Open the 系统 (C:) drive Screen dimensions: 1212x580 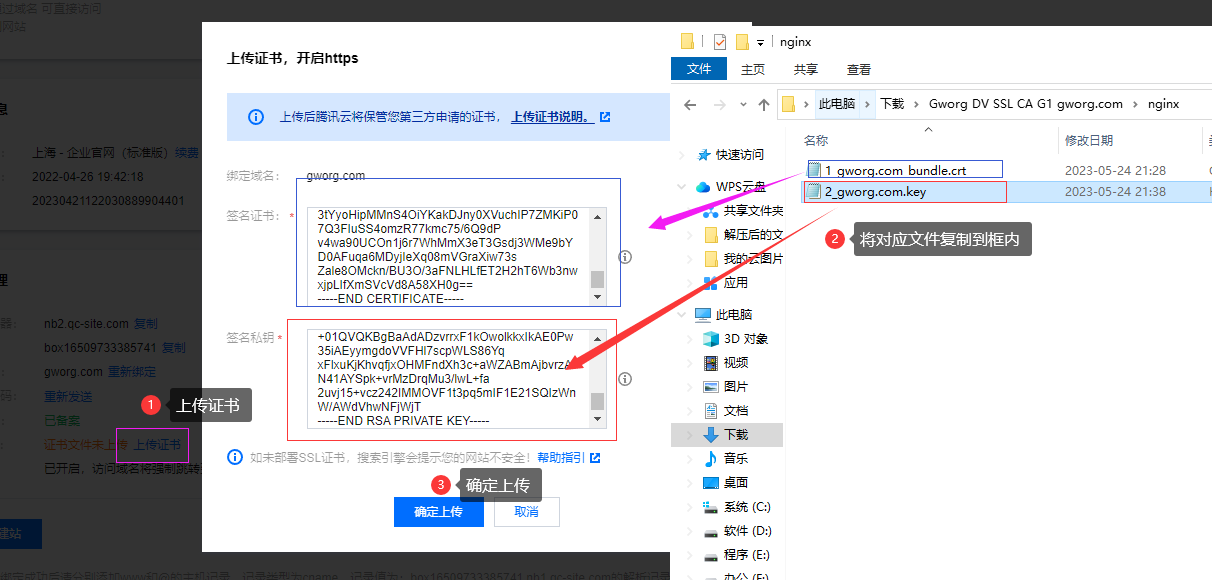(746, 506)
